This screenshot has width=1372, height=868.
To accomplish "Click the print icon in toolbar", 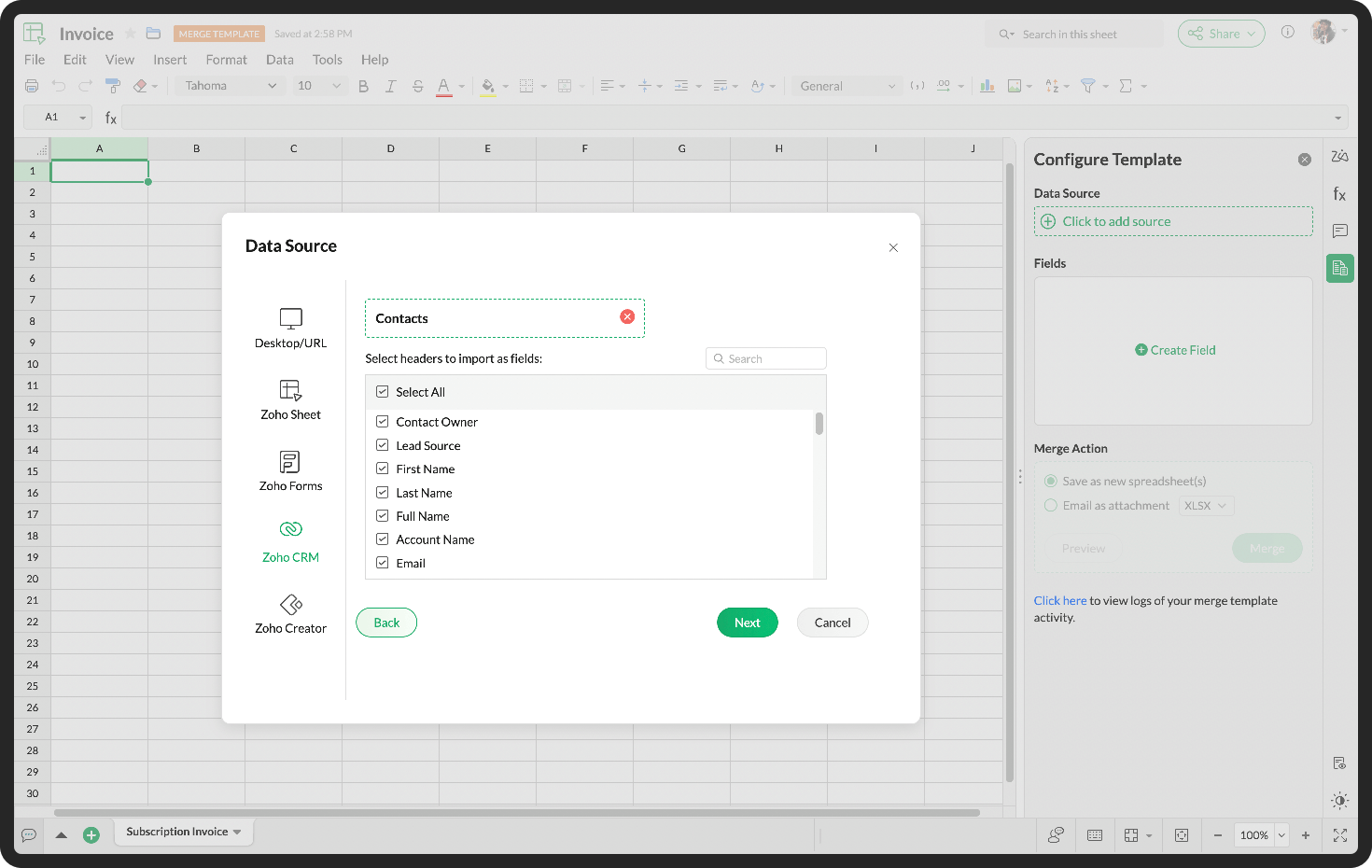I will click(32, 86).
